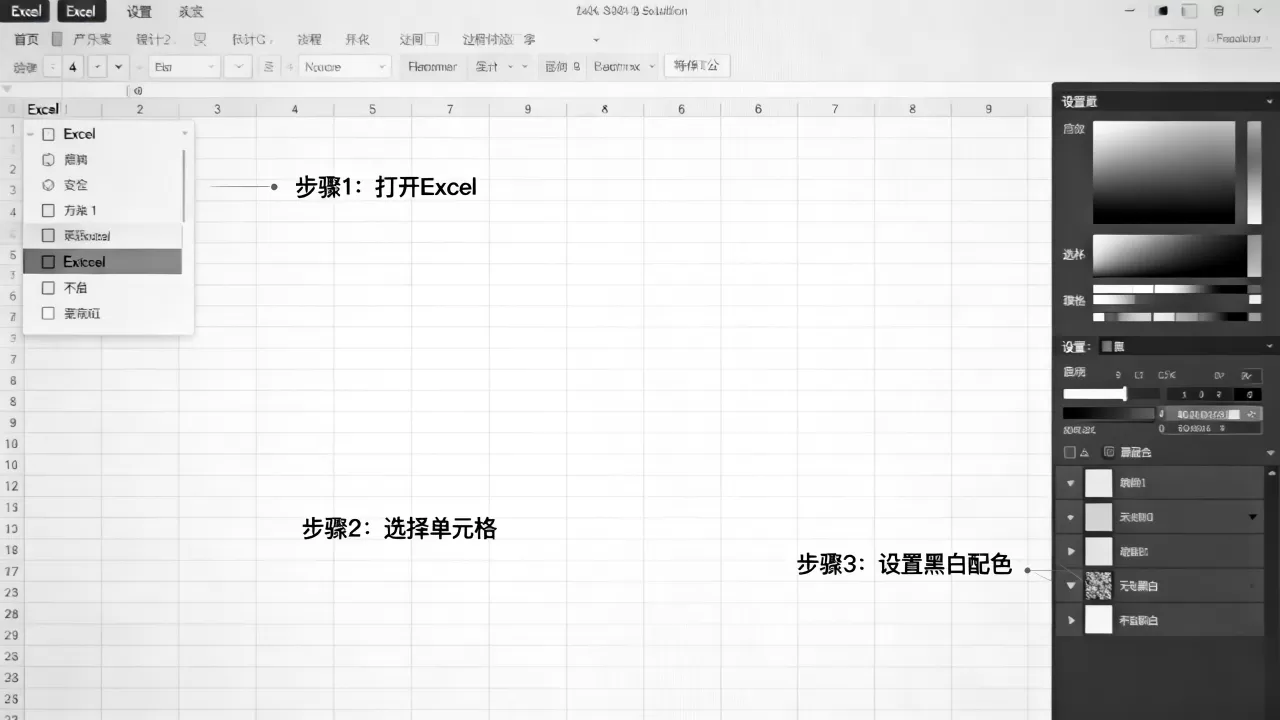Select column header 5

(x=372, y=109)
